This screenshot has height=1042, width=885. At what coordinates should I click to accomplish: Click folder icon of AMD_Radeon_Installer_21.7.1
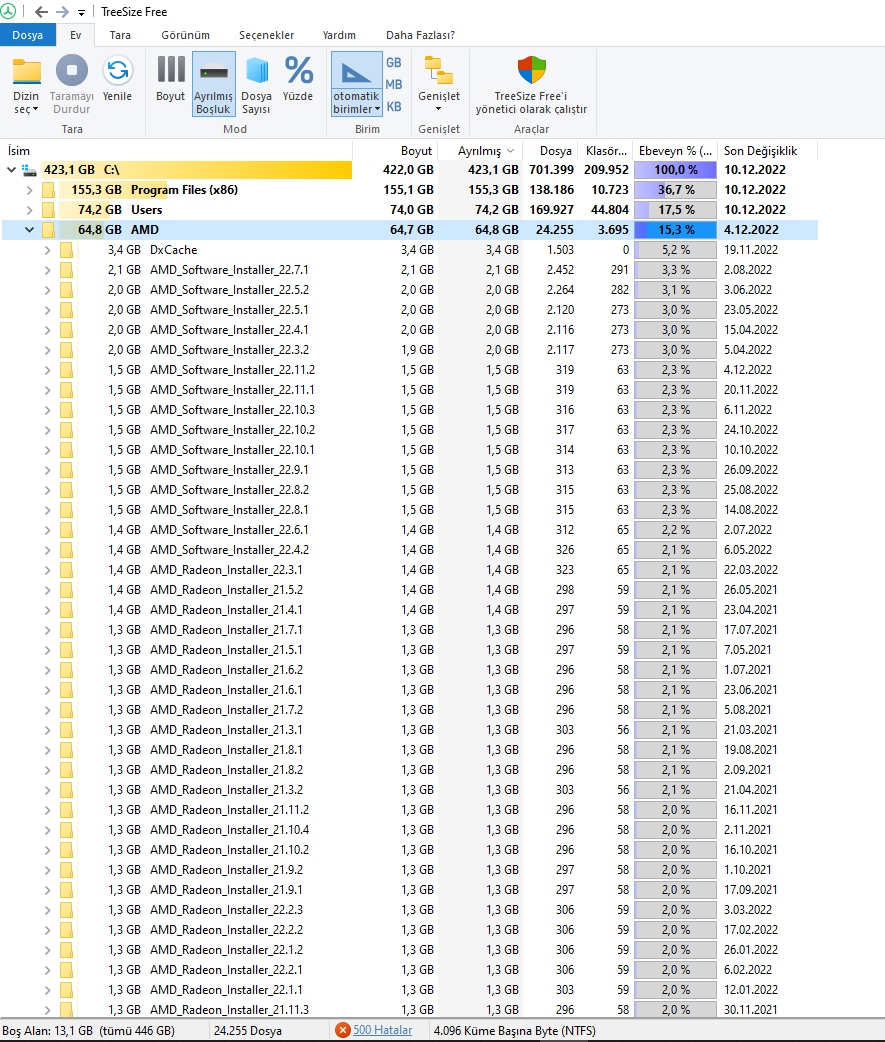click(66, 629)
